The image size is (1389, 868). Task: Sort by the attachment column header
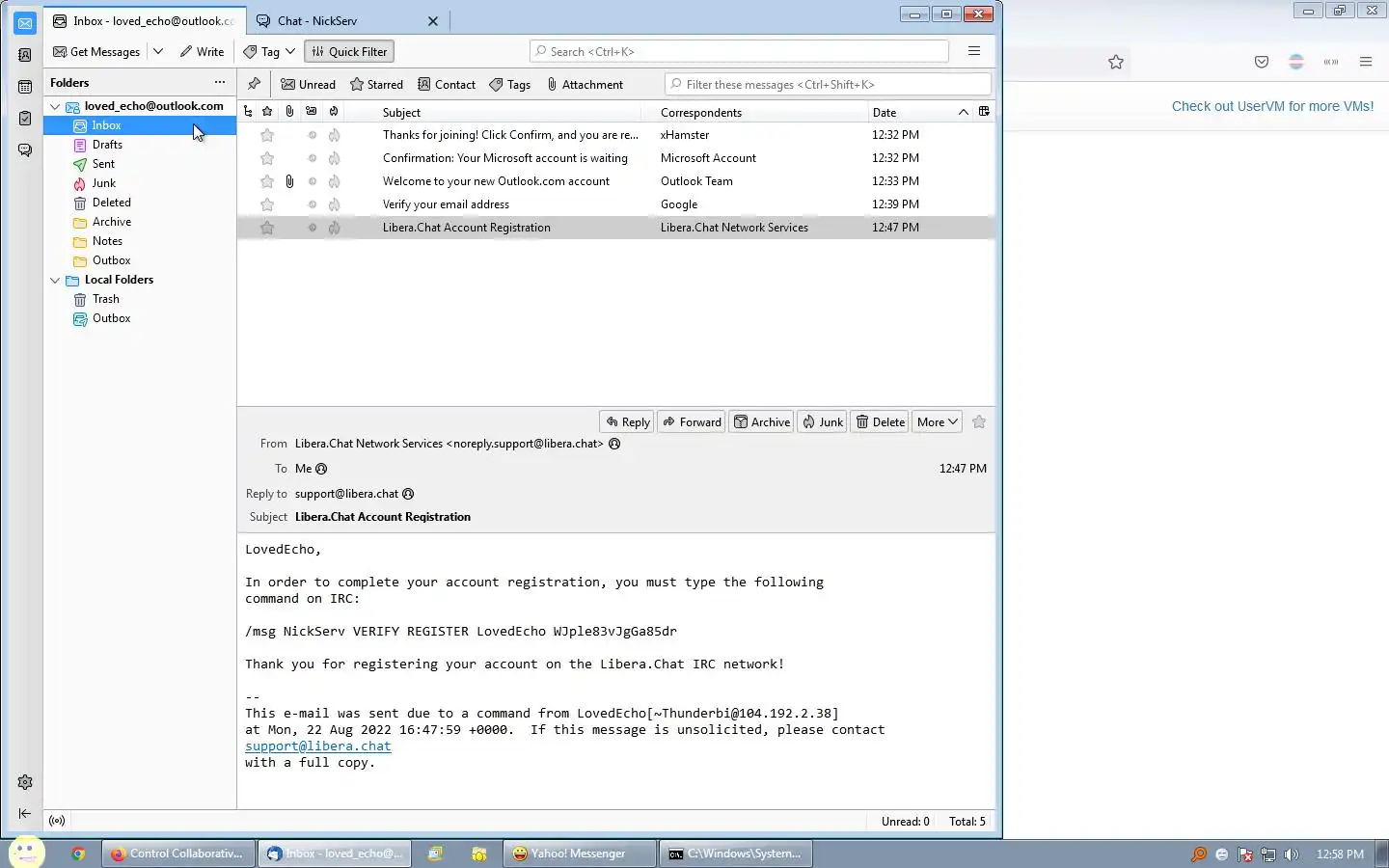(x=289, y=112)
